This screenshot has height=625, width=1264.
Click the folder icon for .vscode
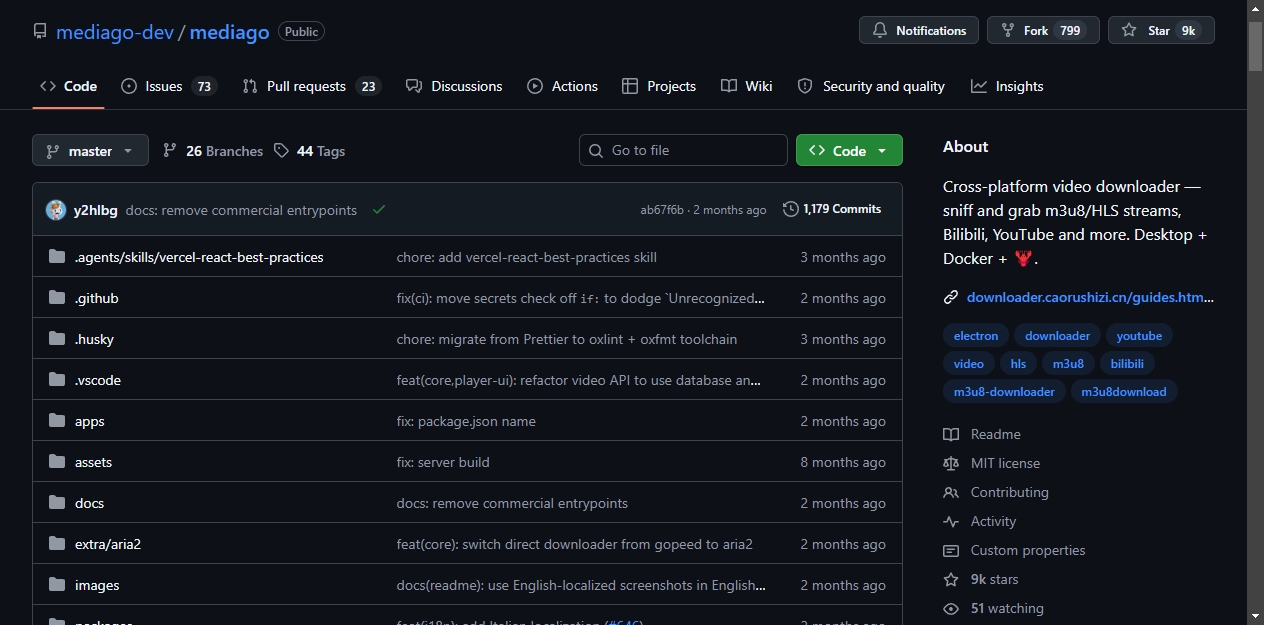pyautogui.click(x=57, y=380)
